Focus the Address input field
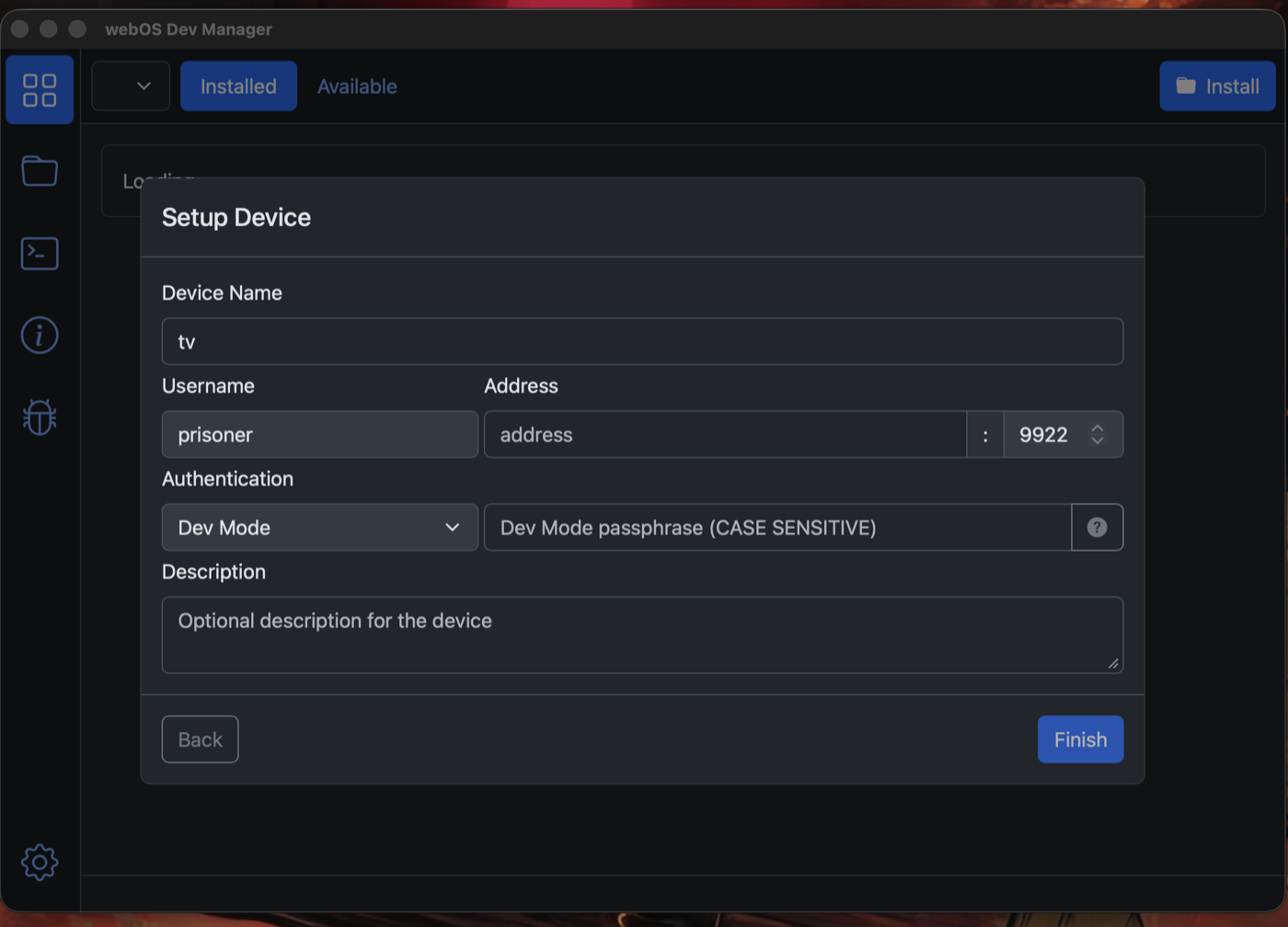This screenshot has width=1288, height=927. click(725, 434)
